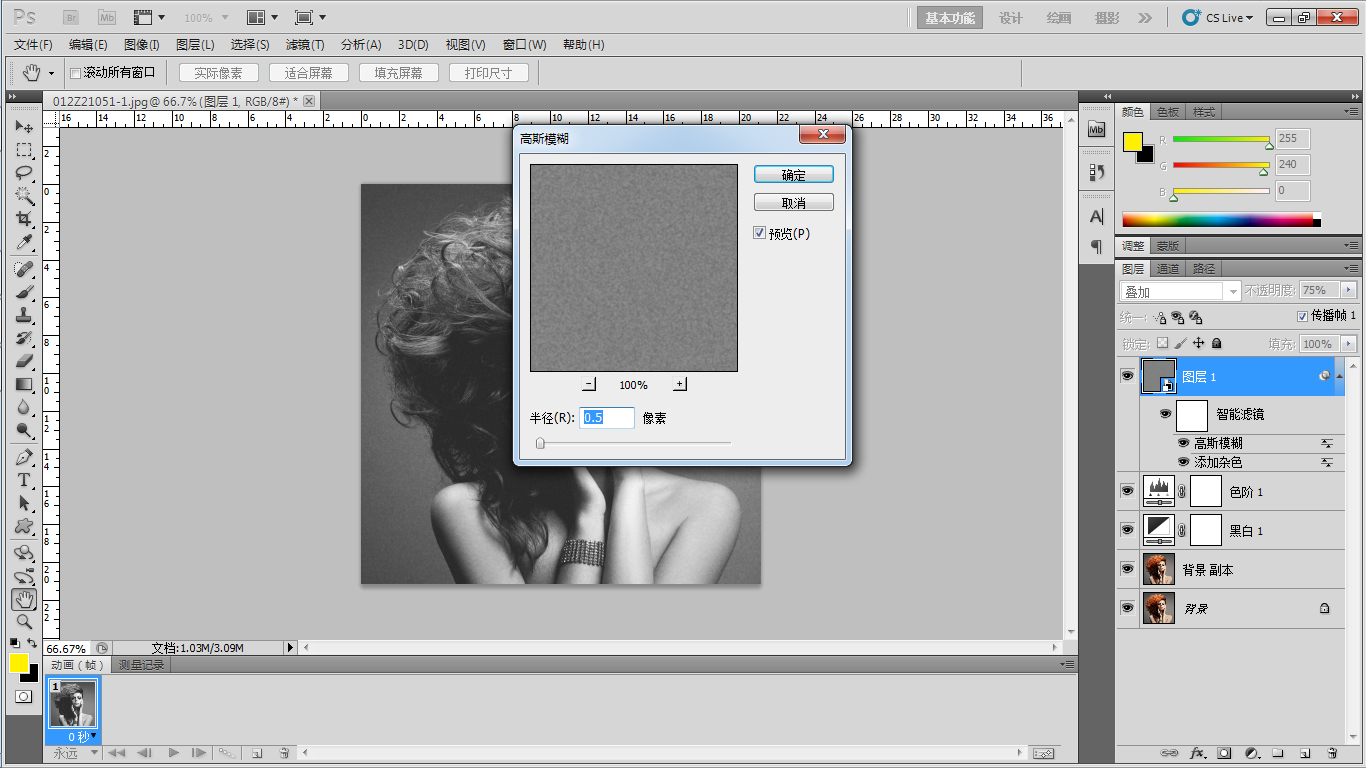Click zoom in plus button in preview
This screenshot has height=768, width=1366.
point(680,384)
